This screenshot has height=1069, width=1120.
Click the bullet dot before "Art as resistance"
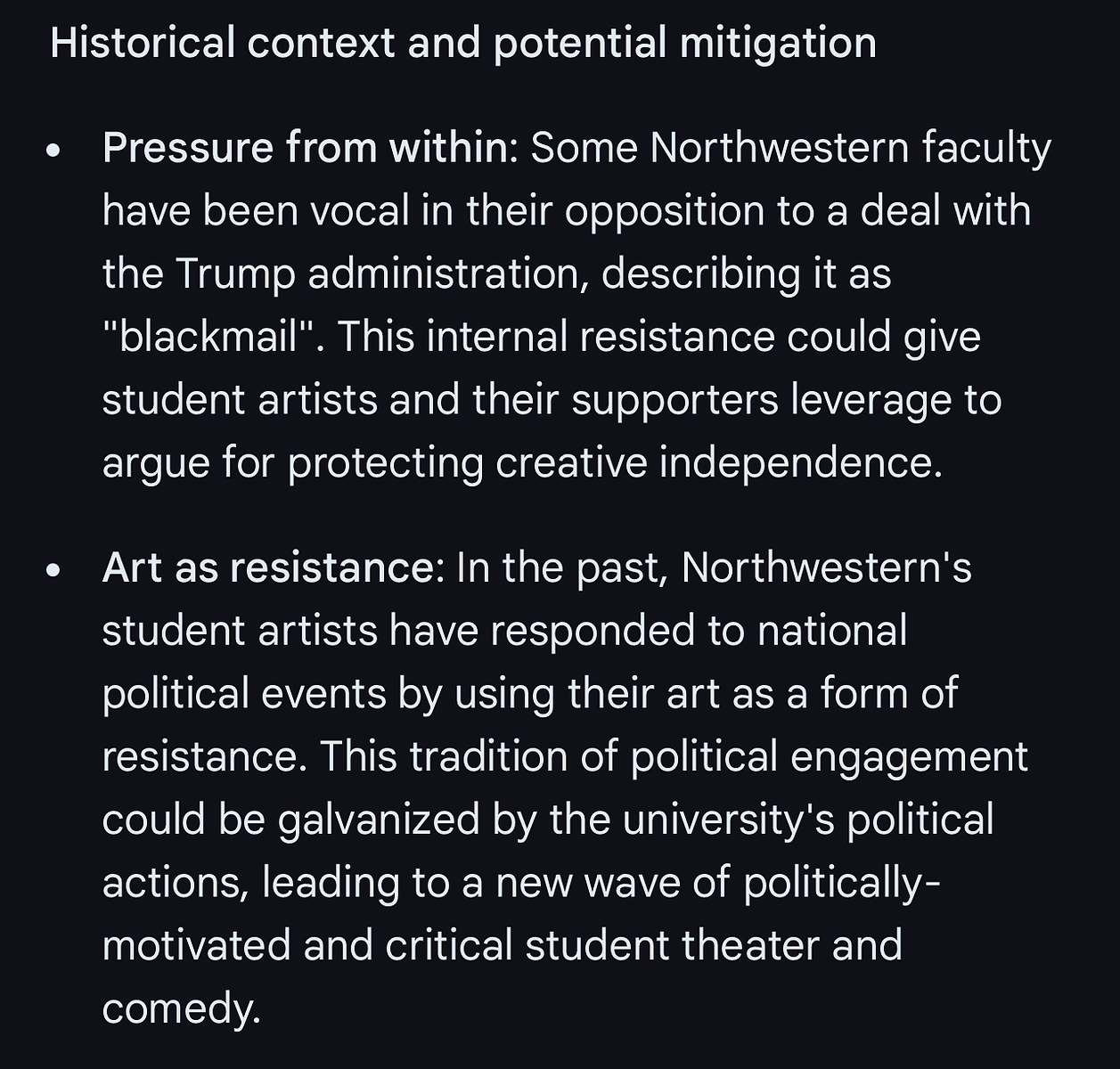[x=54, y=571]
